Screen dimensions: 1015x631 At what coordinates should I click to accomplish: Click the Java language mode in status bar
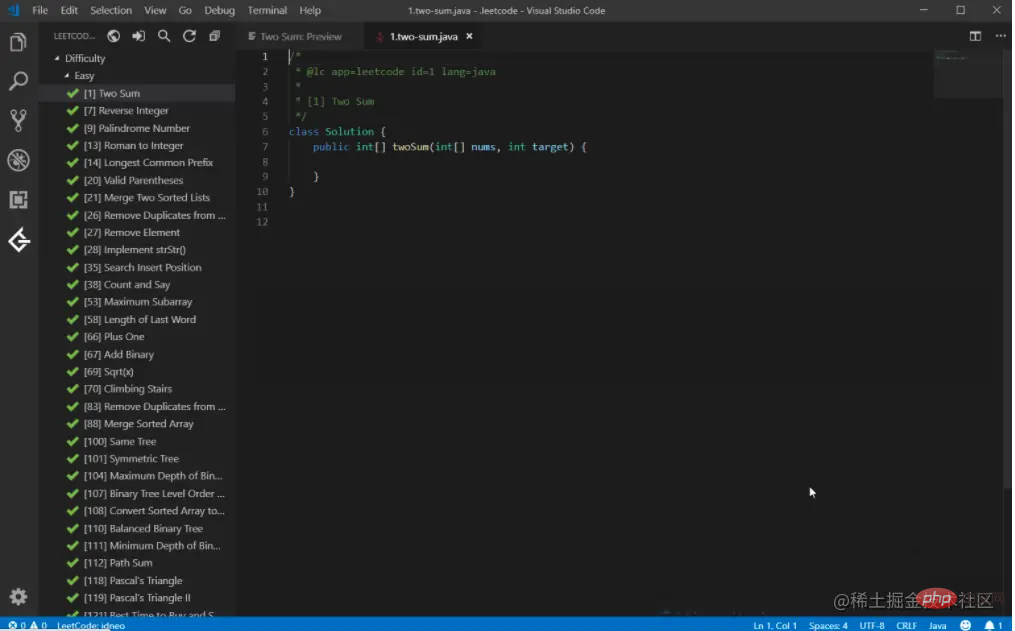(937, 625)
